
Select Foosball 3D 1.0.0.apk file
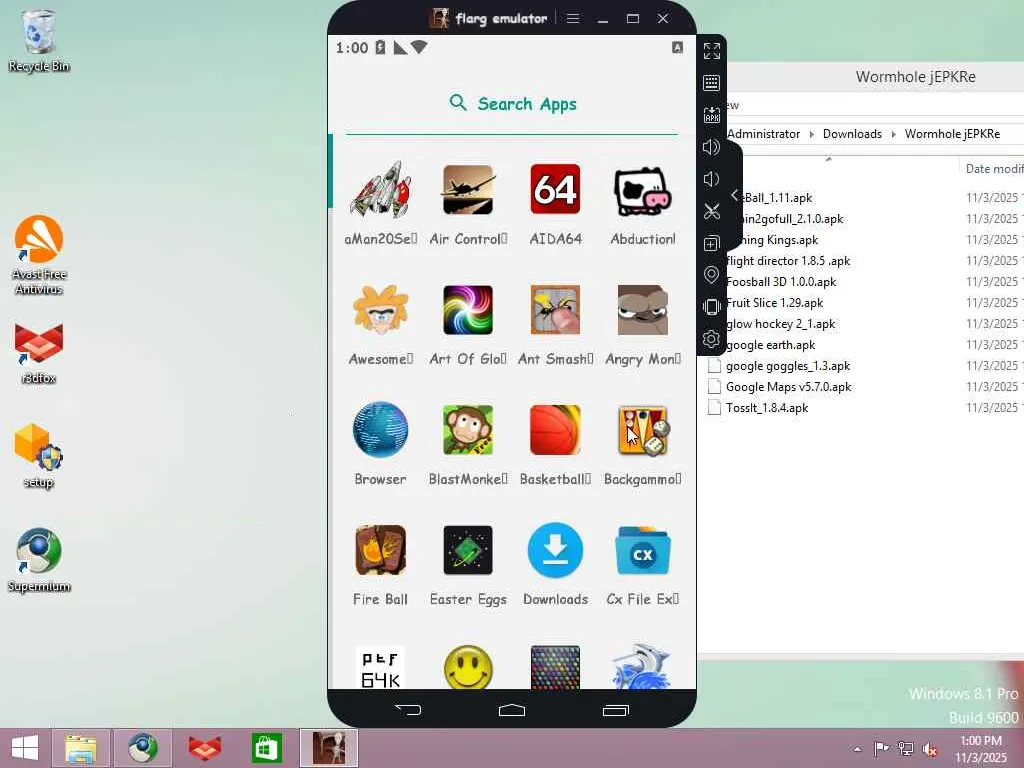tap(781, 282)
